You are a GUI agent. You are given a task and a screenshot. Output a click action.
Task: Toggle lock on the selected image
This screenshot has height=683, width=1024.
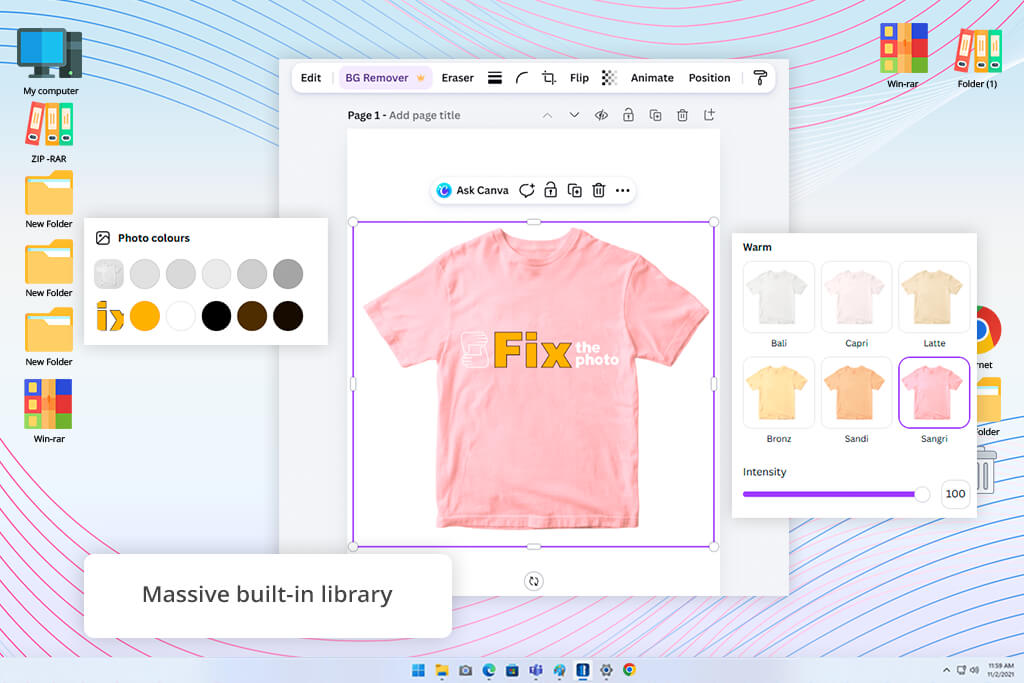pyautogui.click(x=551, y=190)
